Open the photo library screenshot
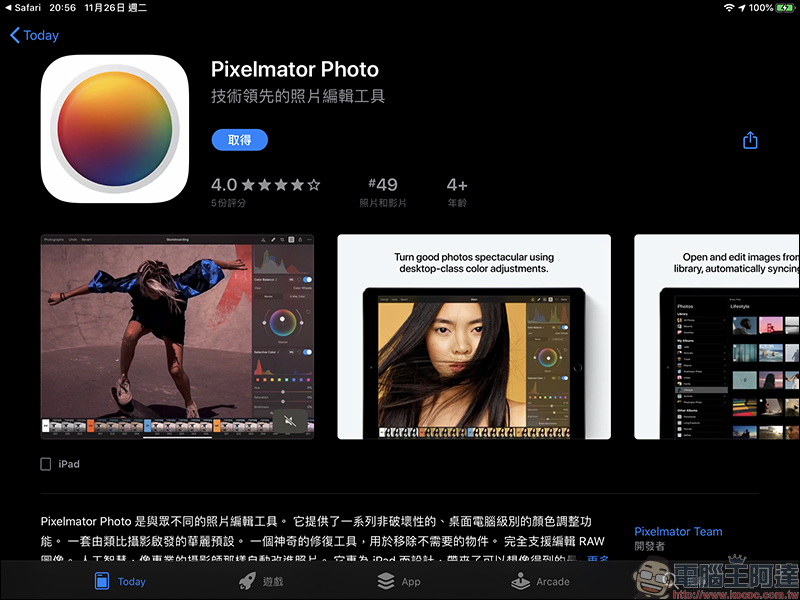 (x=717, y=337)
